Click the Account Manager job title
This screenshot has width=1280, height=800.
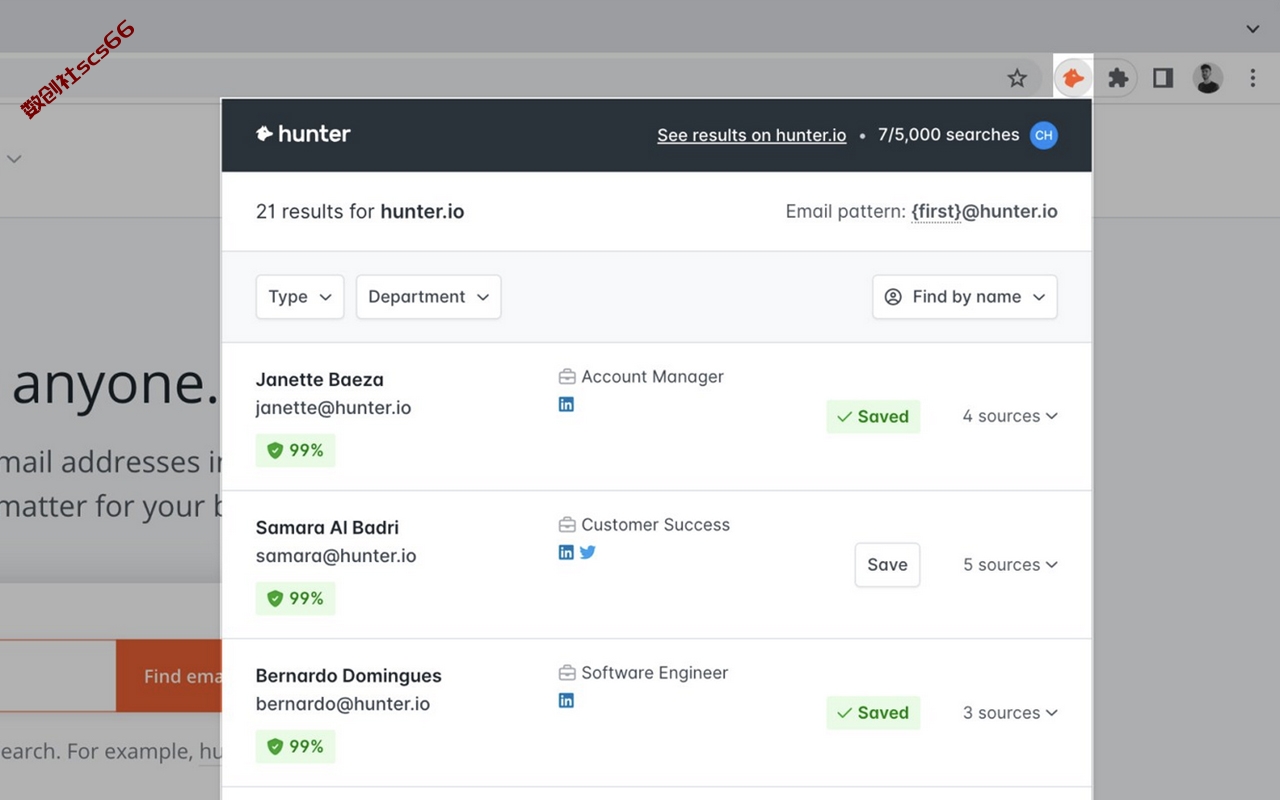(653, 377)
